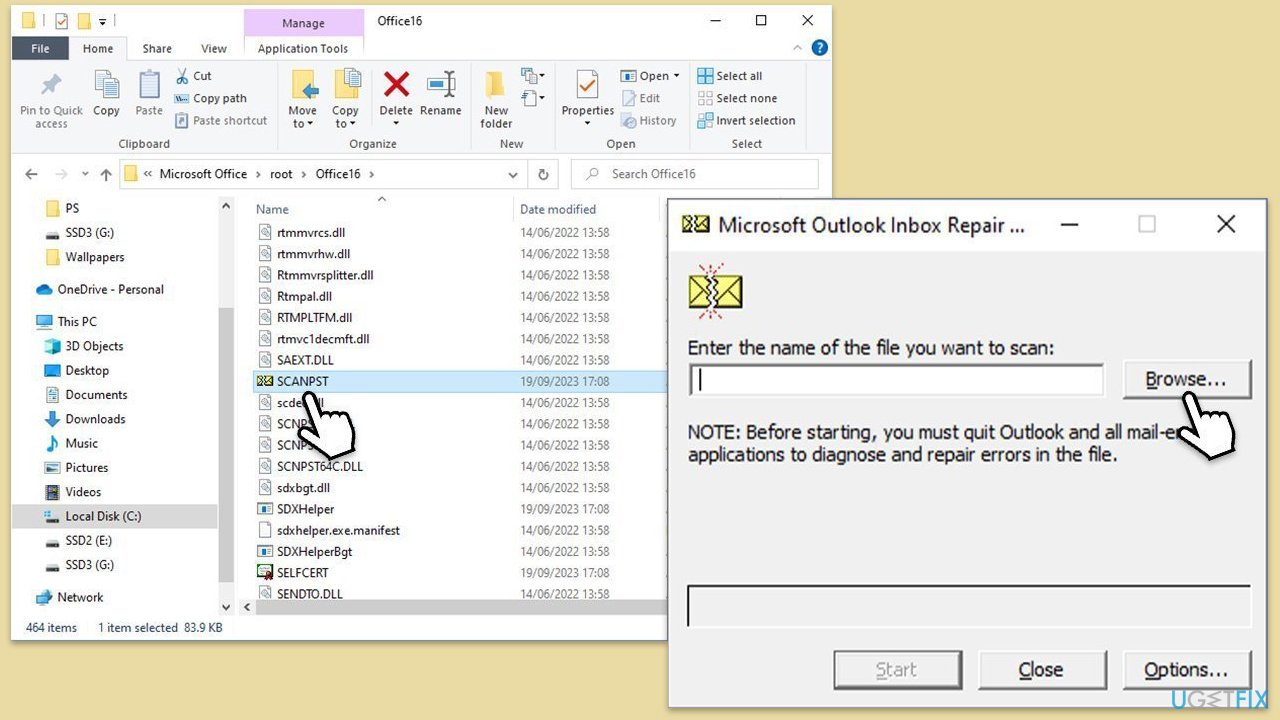Open Pictures in navigation pane
The image size is (1280, 720).
pyautogui.click(x=76, y=467)
